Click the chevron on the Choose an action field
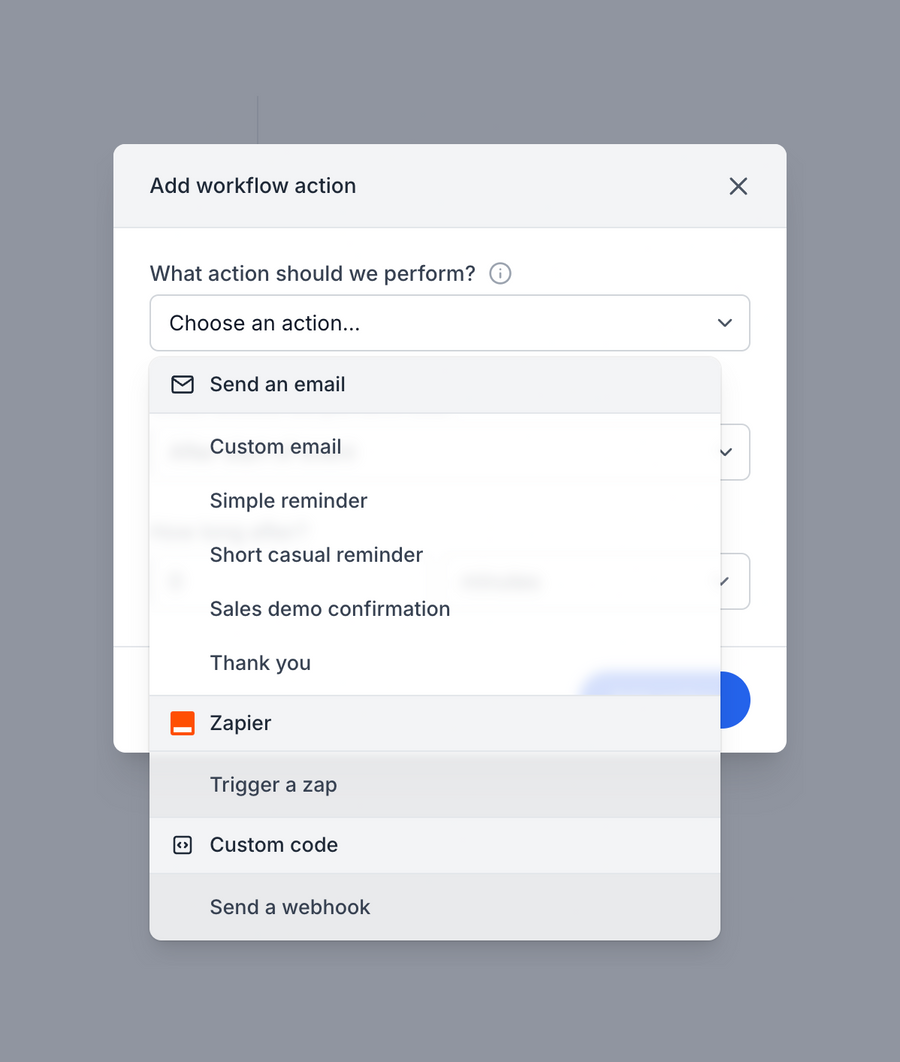 pos(725,323)
